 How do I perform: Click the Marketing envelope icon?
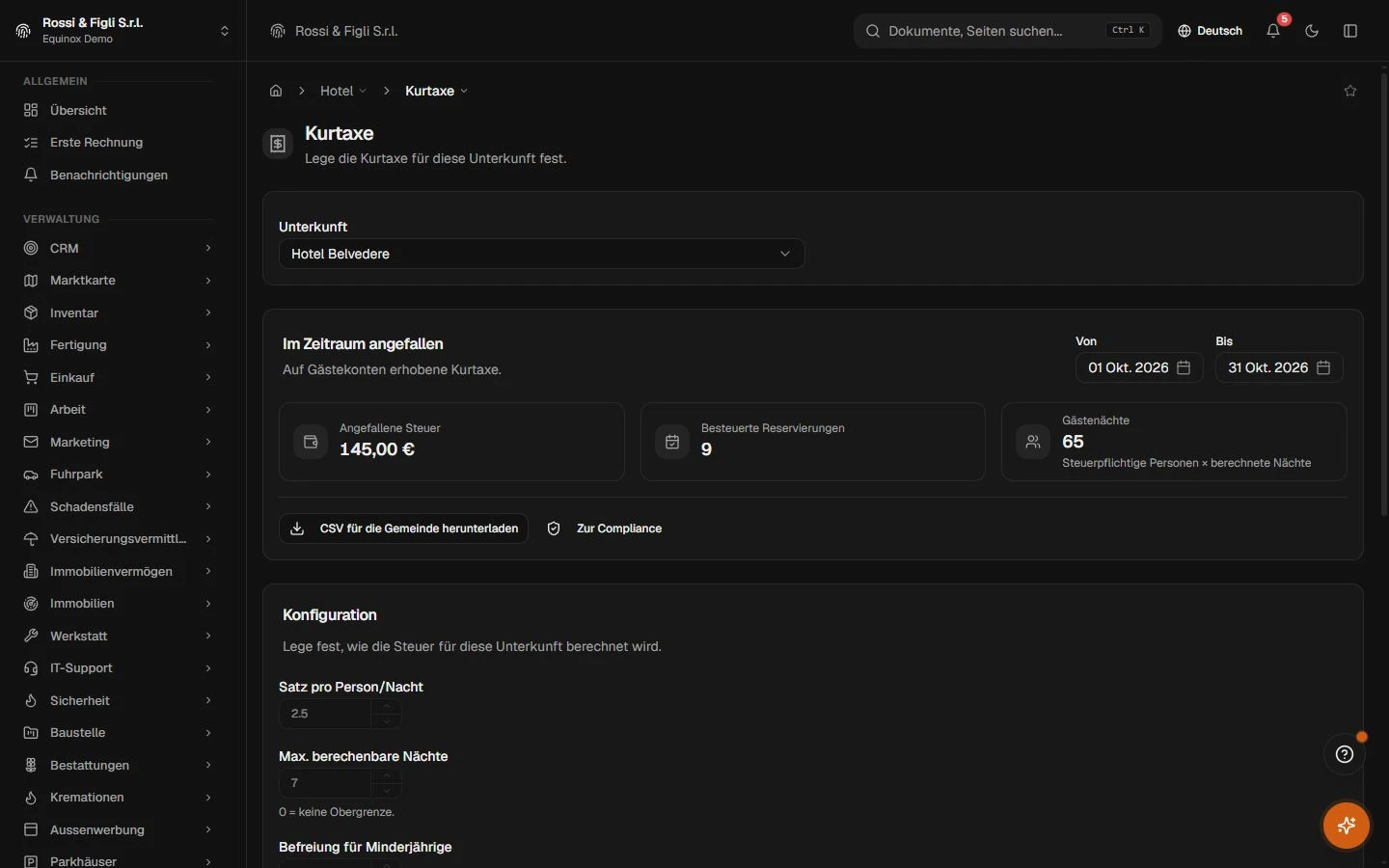point(31,442)
